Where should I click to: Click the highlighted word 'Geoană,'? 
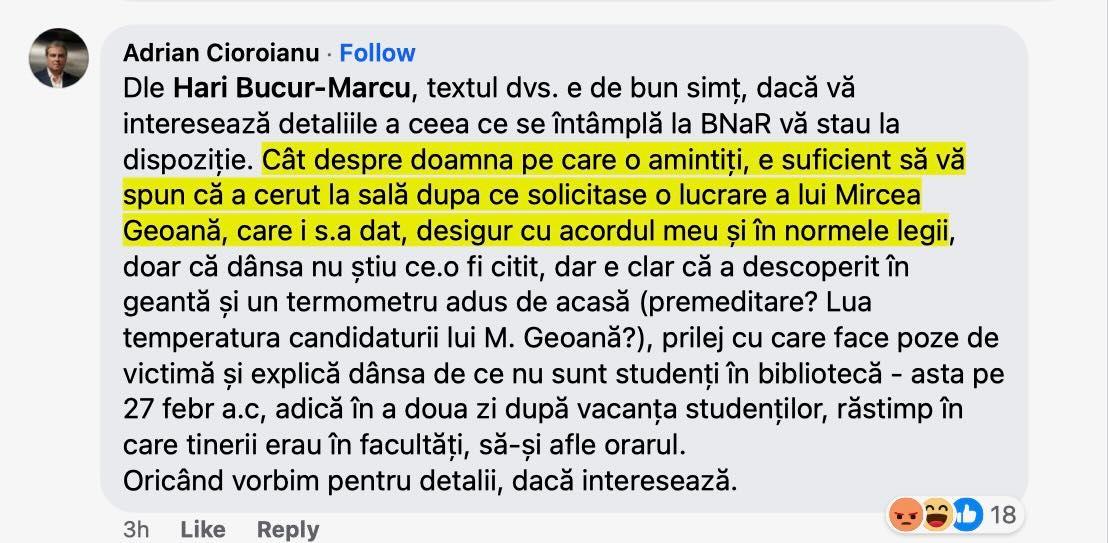coord(169,232)
